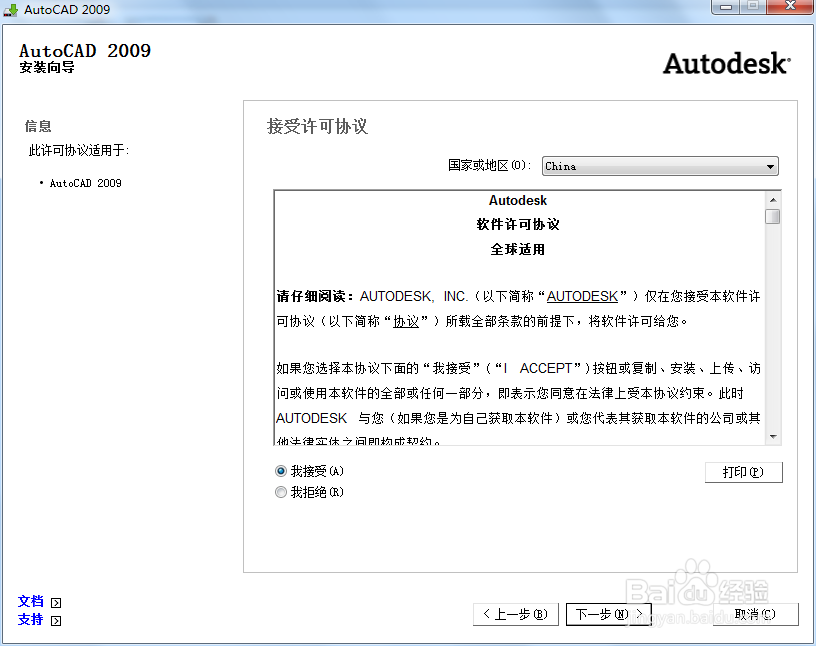816x646 pixels.
Task: Click the license text scroll-up arrow
Action: [x=773, y=200]
